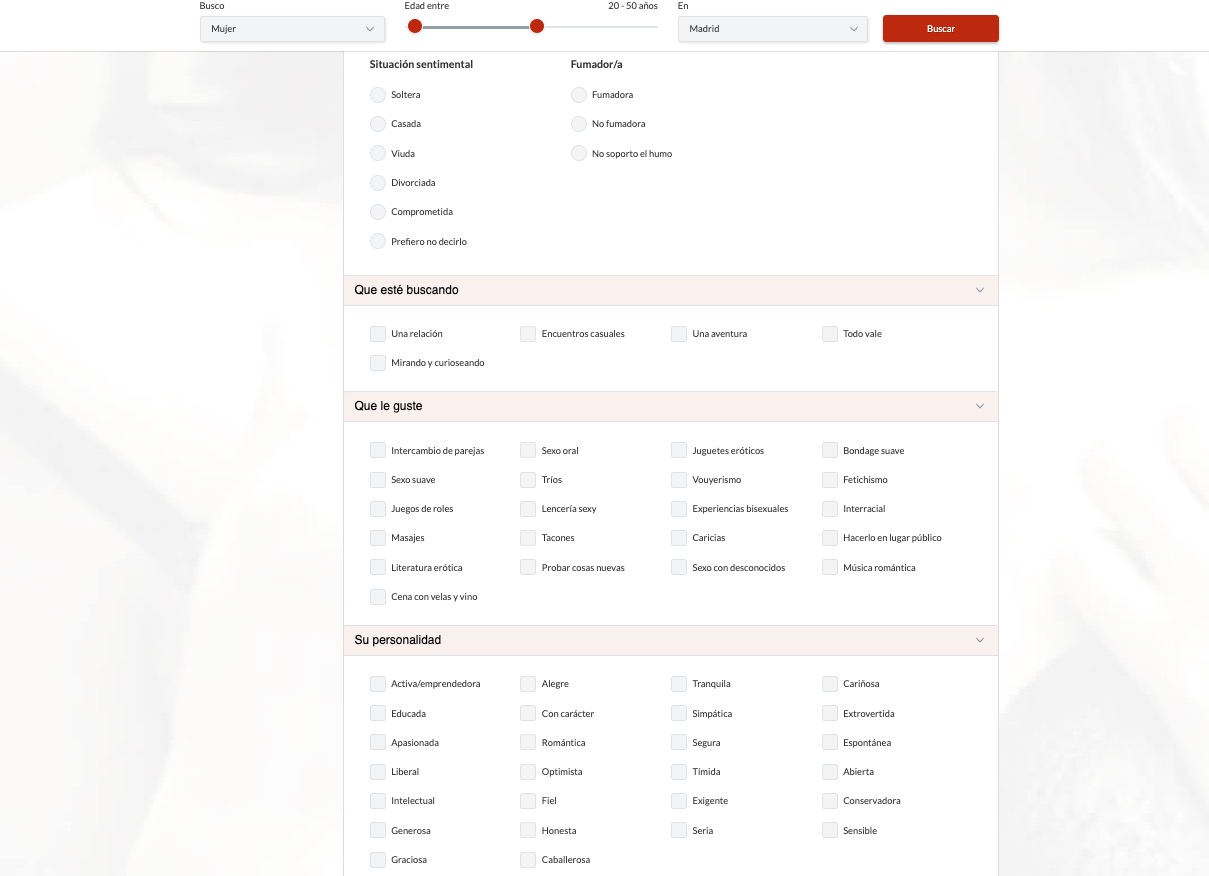1209x876 pixels.
Task: Enable the Intelectual checkbox
Action: [x=378, y=801]
